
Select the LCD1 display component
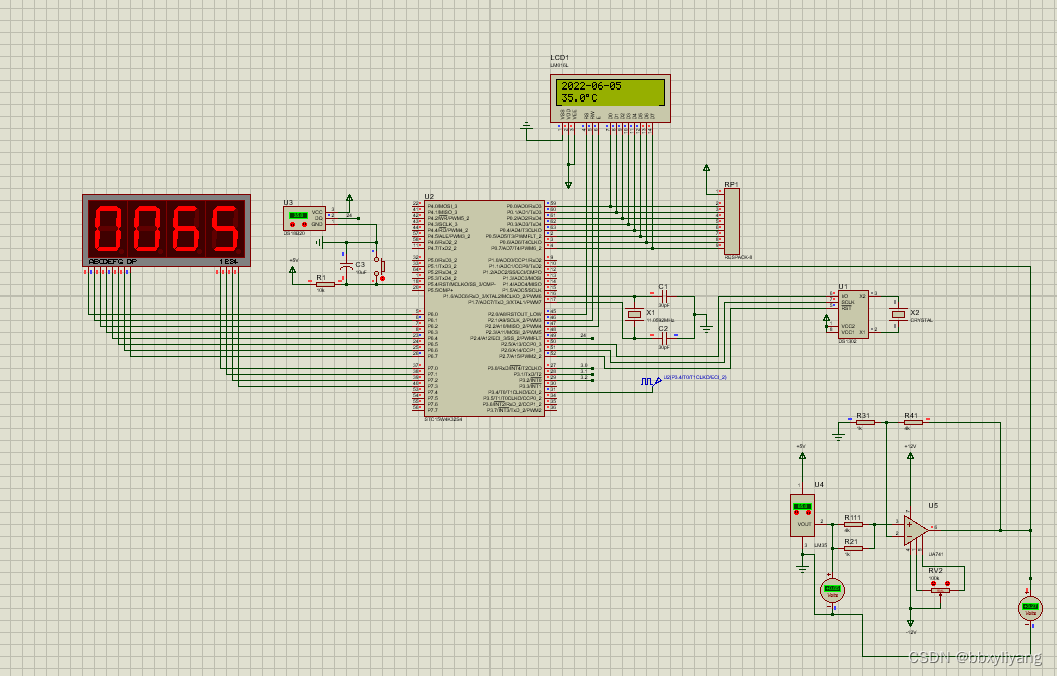click(x=610, y=98)
